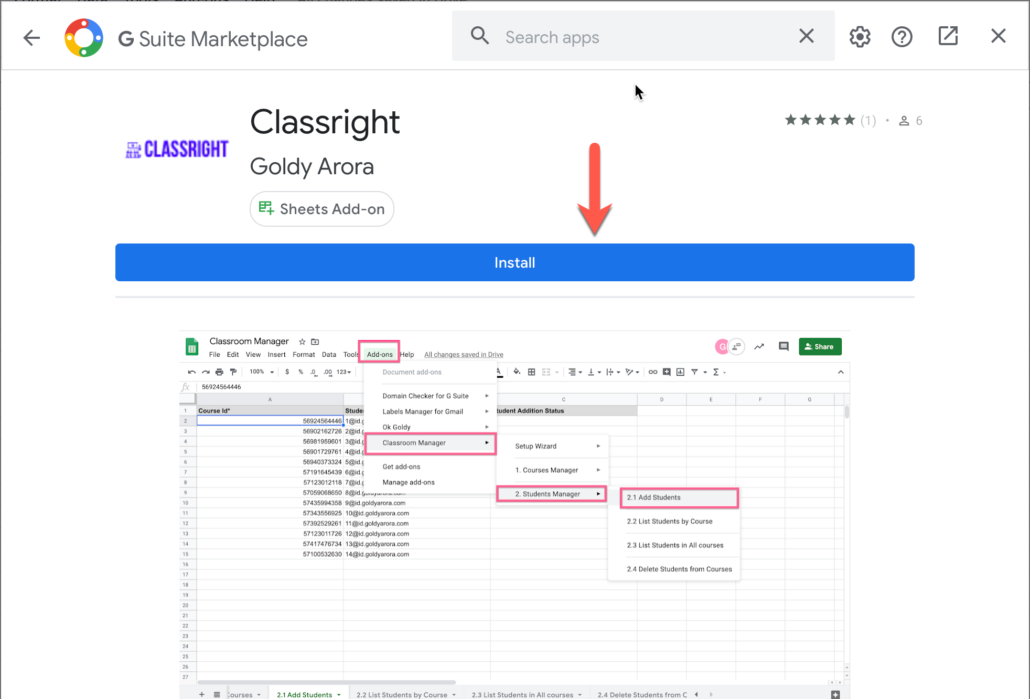The image size is (1030, 699).
Task: Click the users count icon
Action: (904, 121)
